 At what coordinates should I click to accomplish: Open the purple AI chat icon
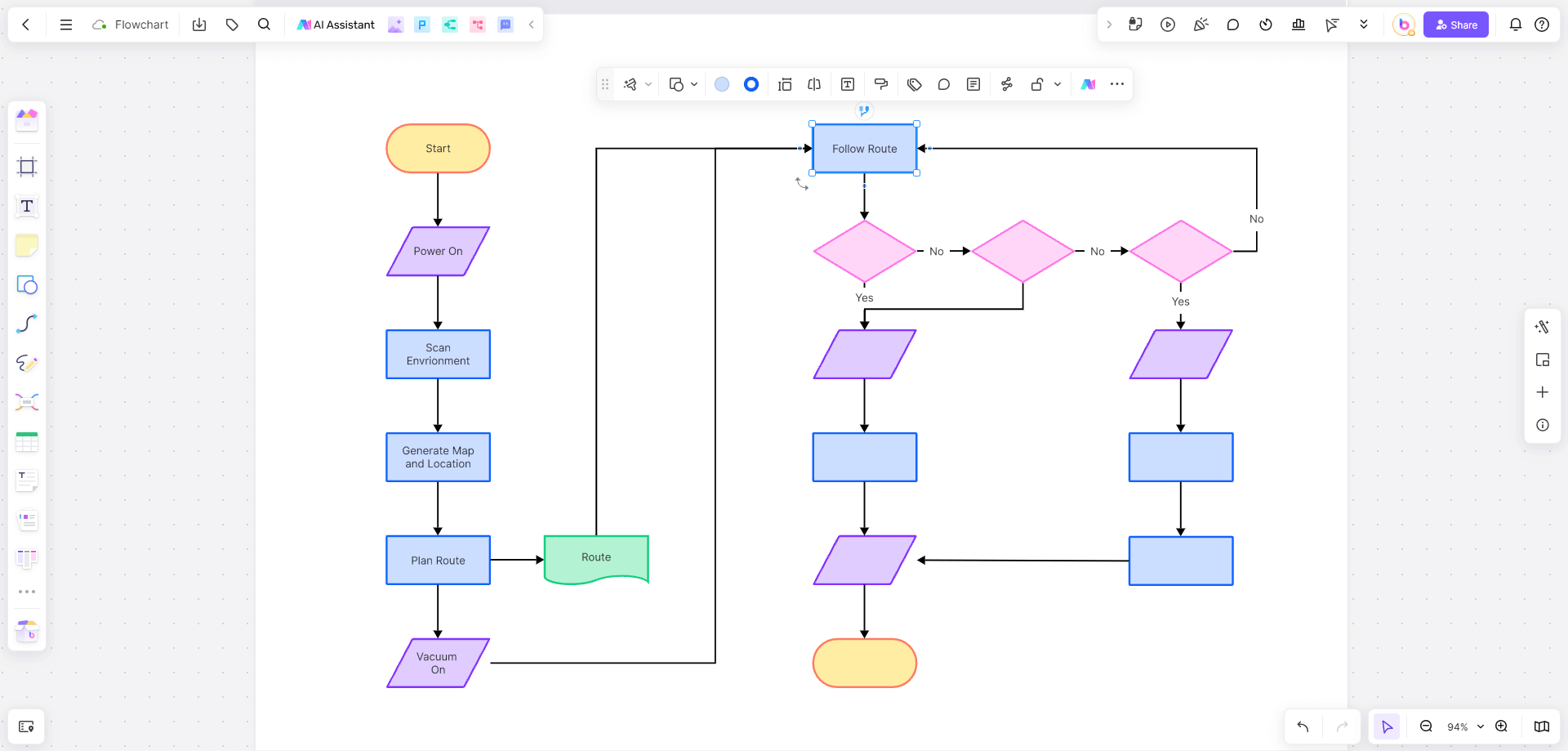[506, 25]
